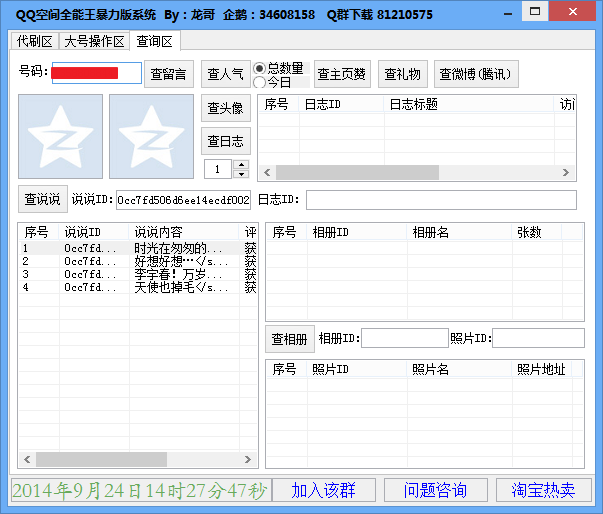The height and width of the screenshot is (514, 603).
Task: Click the 说说ID column header
Action: [94, 232]
